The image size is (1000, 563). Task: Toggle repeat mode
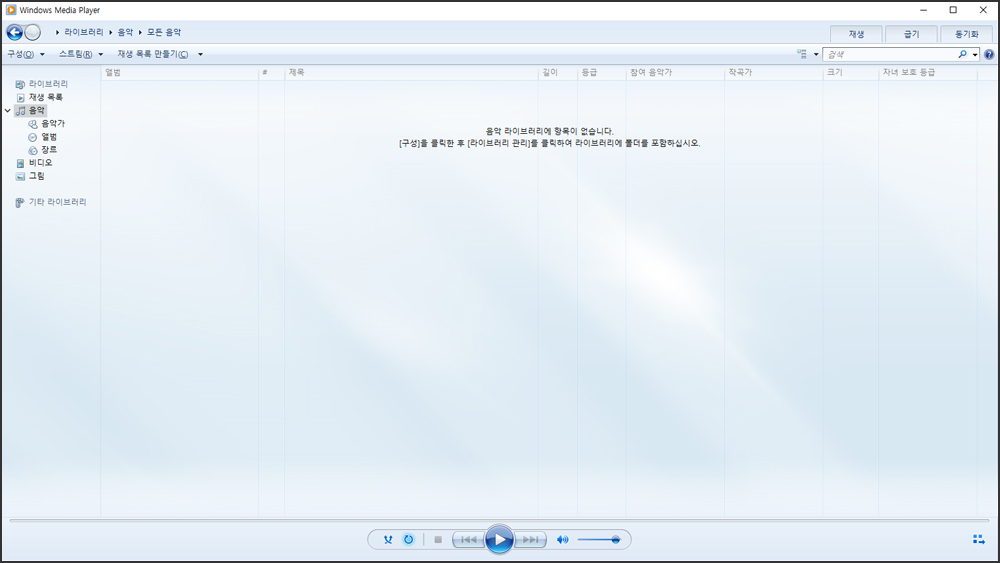click(408, 539)
